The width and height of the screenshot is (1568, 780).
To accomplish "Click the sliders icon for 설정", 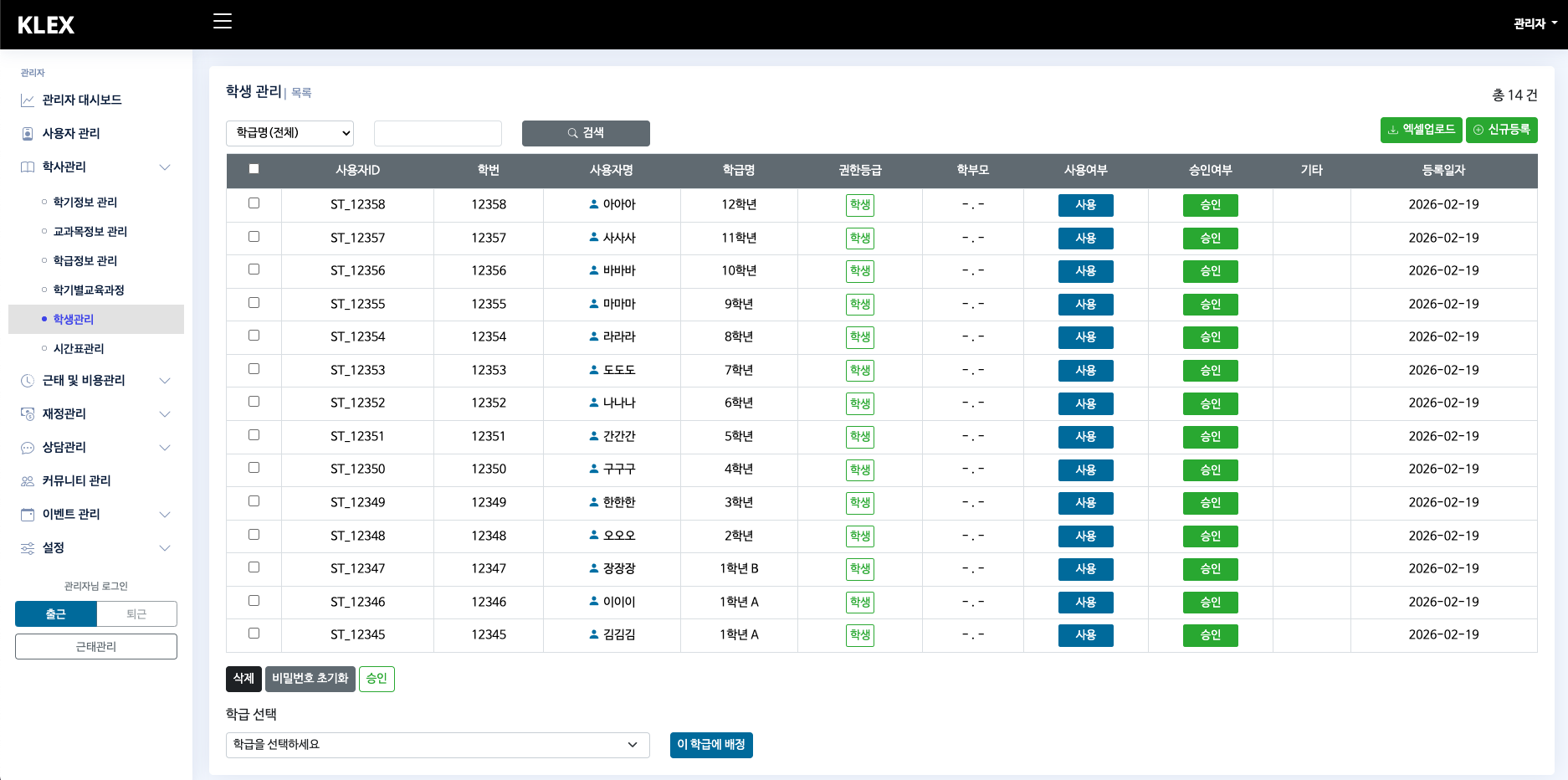I will click(28, 548).
